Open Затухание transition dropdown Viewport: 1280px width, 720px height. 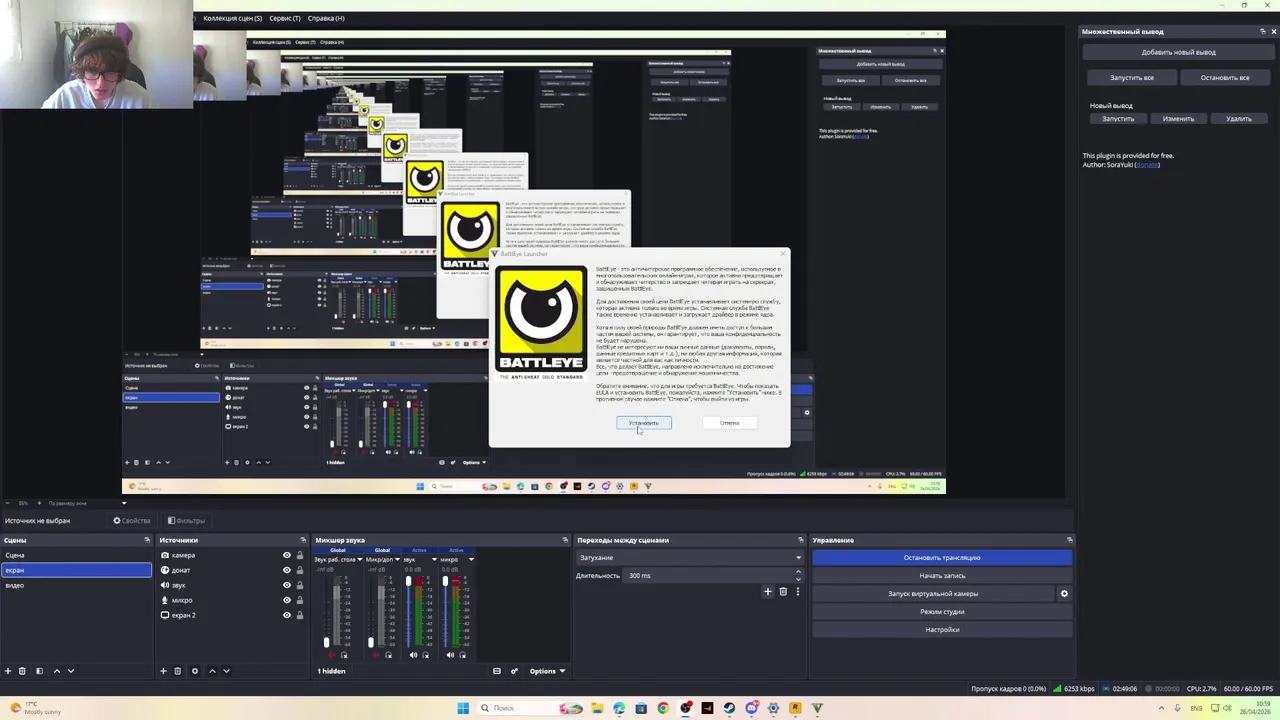(689, 557)
